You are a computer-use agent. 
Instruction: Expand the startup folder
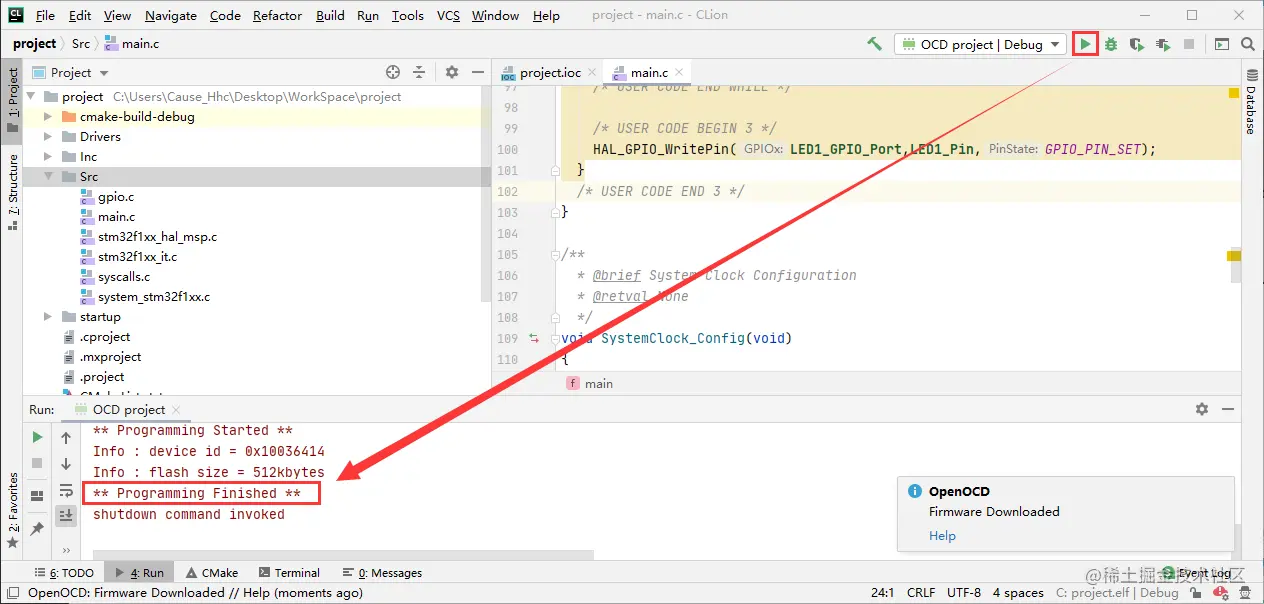pos(48,316)
